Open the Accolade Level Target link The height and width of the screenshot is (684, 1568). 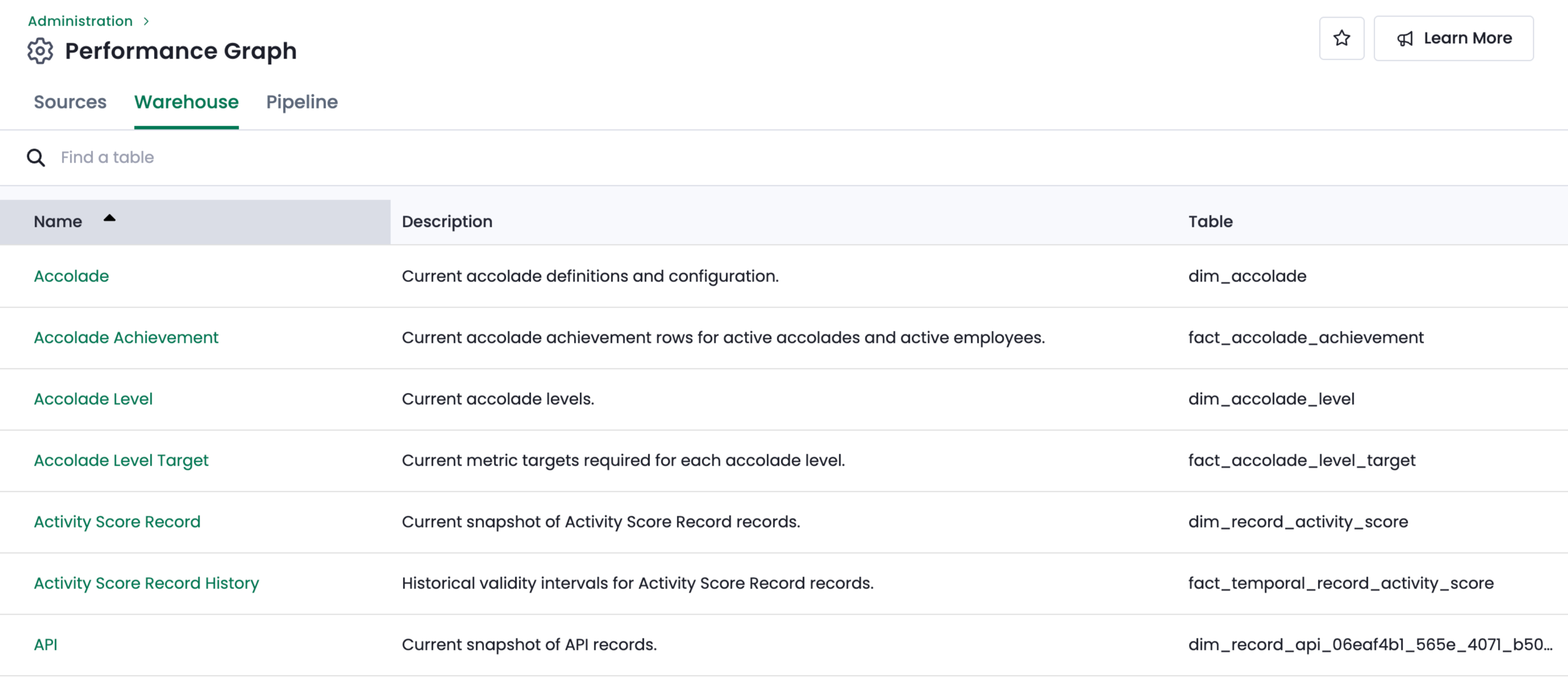coord(121,461)
